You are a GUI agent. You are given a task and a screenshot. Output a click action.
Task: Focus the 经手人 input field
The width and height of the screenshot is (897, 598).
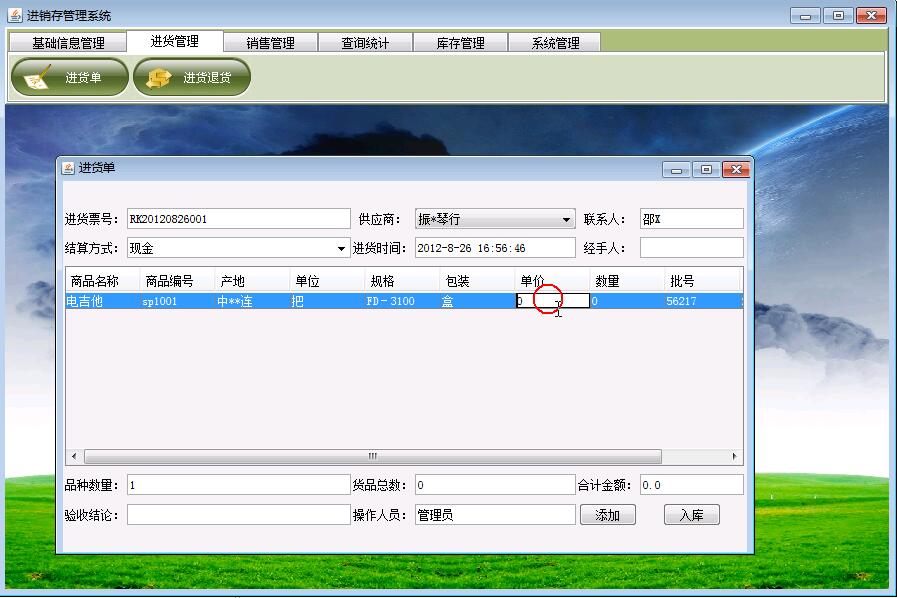coord(692,248)
